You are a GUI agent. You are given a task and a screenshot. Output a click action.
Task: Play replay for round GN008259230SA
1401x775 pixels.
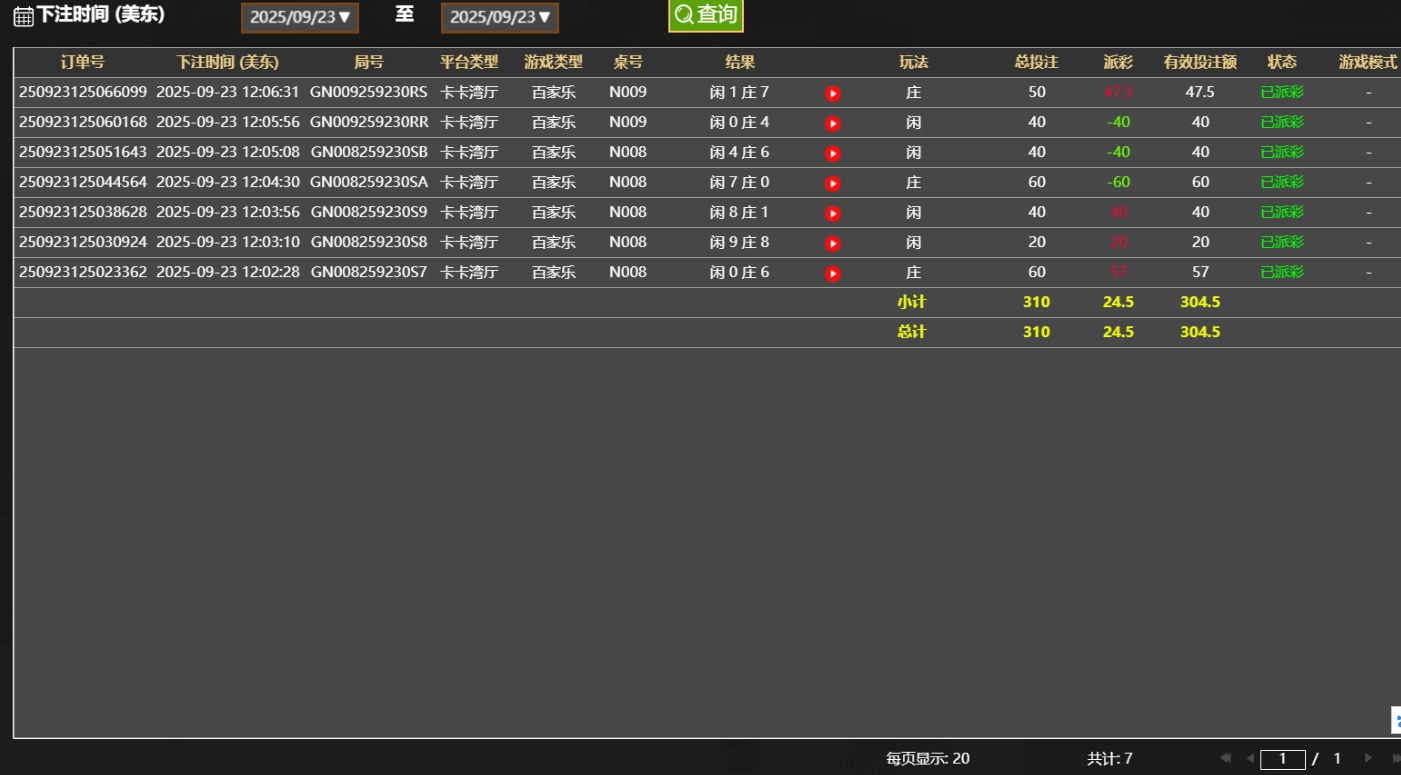click(x=832, y=183)
